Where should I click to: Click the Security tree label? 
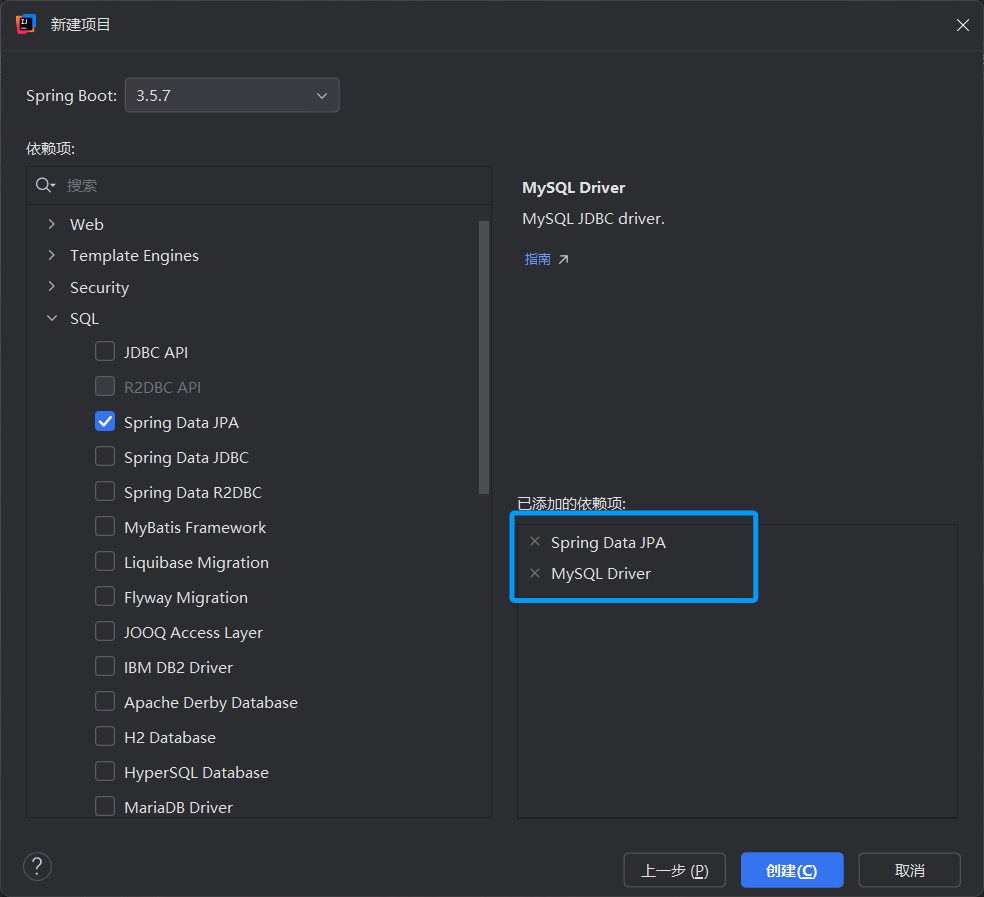99,287
